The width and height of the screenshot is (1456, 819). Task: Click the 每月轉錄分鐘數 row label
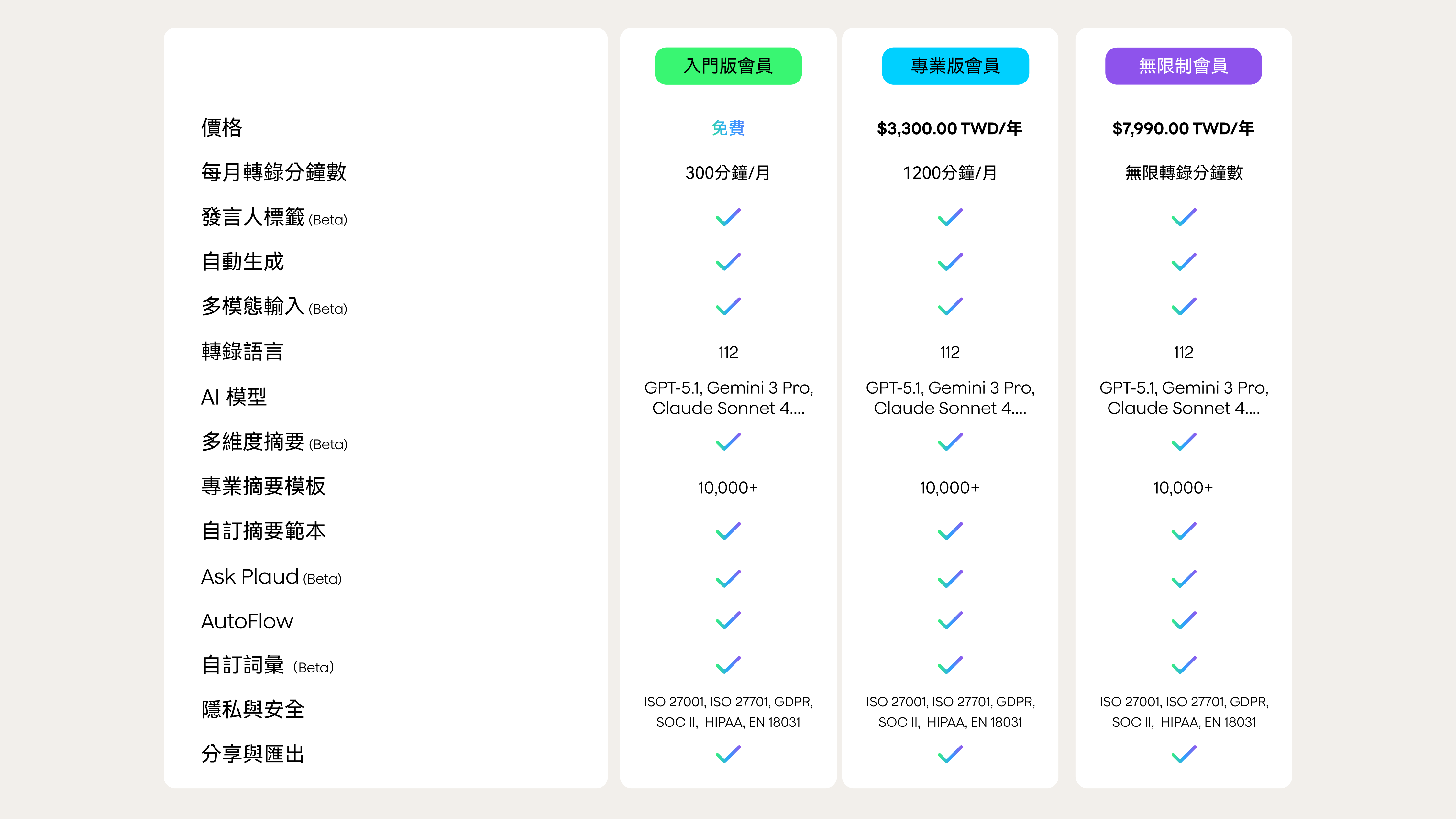[x=274, y=172]
